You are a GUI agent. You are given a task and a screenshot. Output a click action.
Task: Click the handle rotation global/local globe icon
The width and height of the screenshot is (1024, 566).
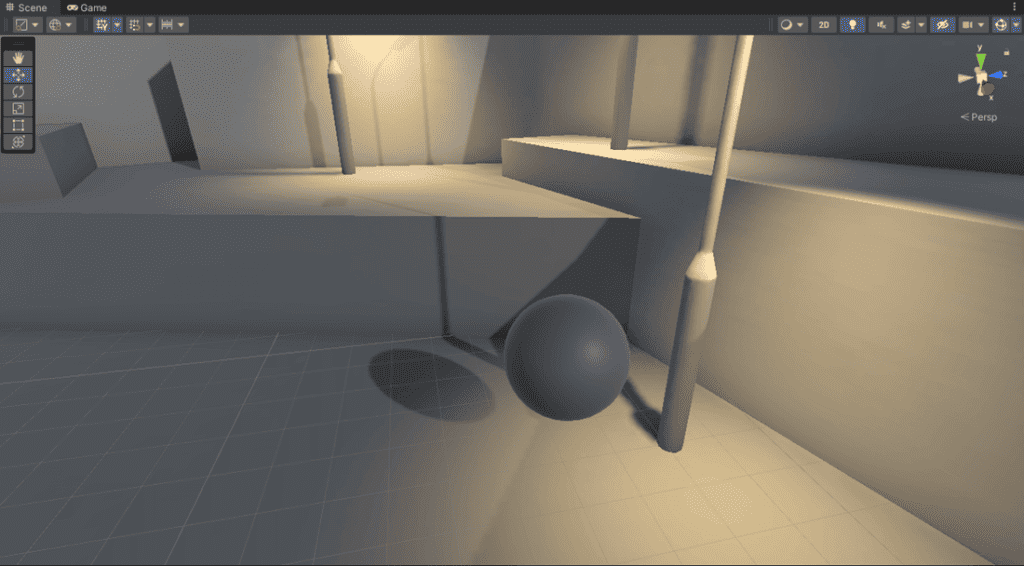pos(55,25)
